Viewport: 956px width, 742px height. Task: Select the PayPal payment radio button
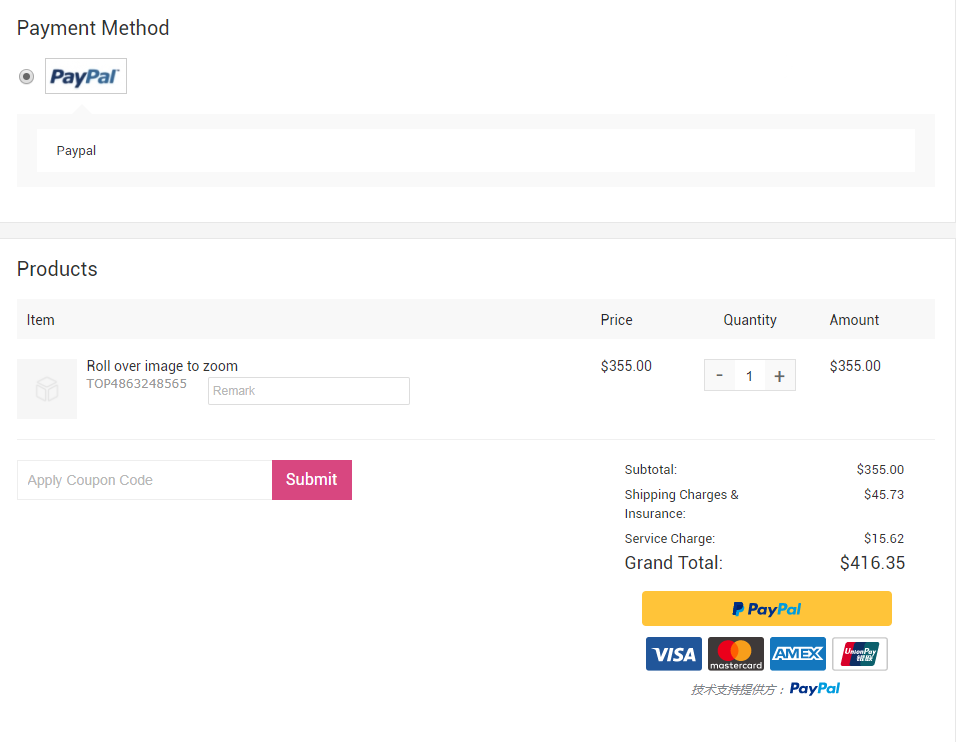pos(26,77)
